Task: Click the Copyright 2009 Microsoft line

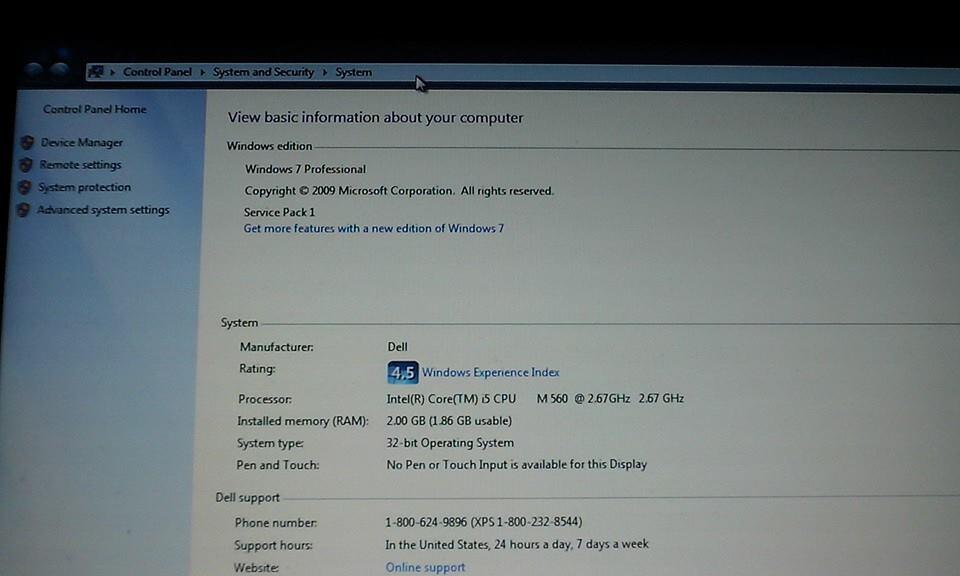Action: [x=399, y=191]
